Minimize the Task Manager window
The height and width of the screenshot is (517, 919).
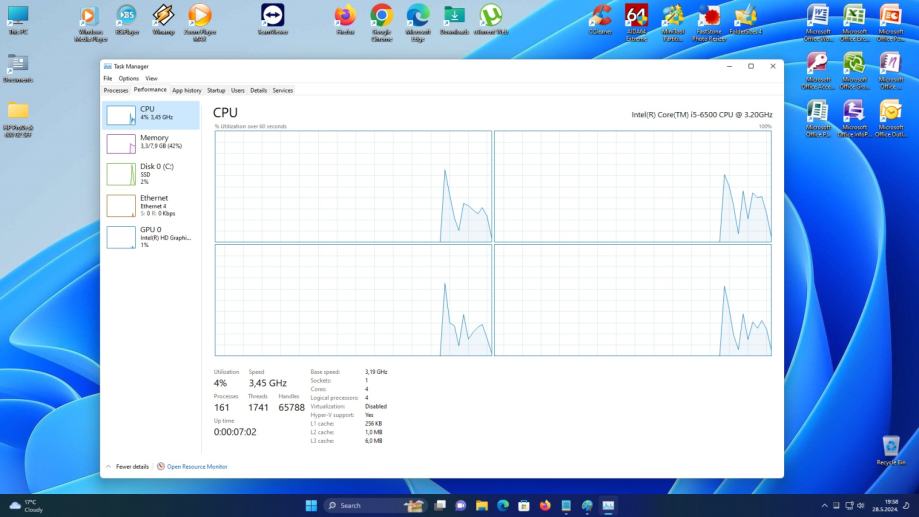coord(729,66)
